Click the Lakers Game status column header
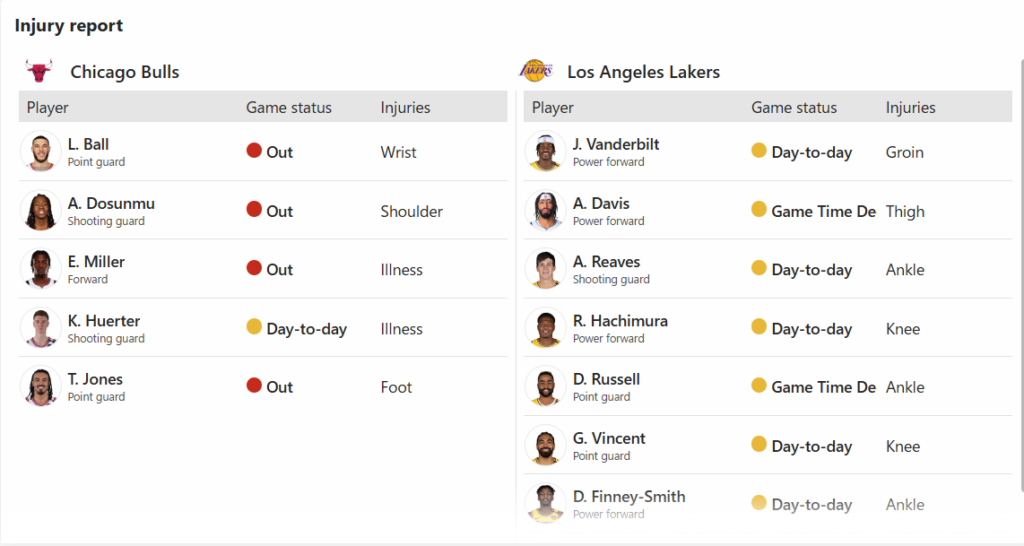 [x=794, y=107]
